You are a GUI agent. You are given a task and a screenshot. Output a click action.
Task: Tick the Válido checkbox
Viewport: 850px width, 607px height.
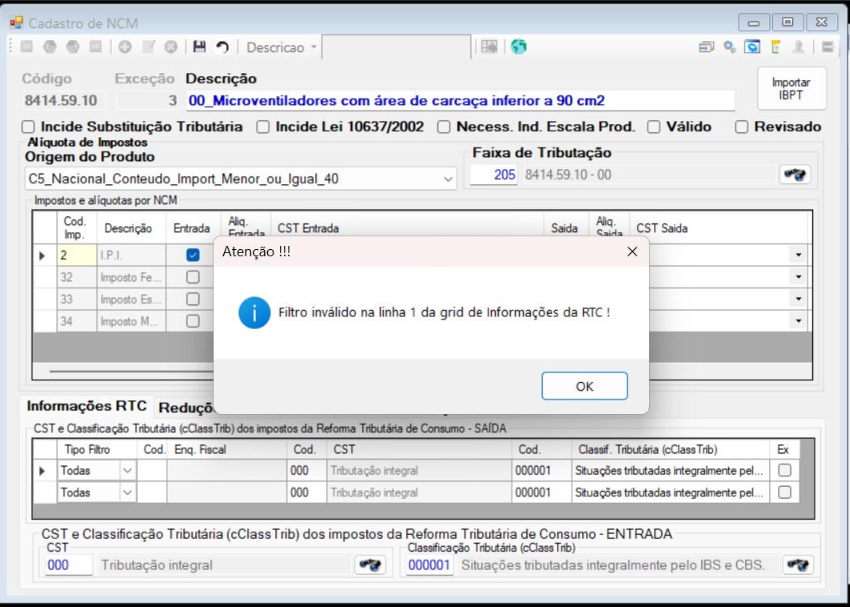tap(654, 127)
